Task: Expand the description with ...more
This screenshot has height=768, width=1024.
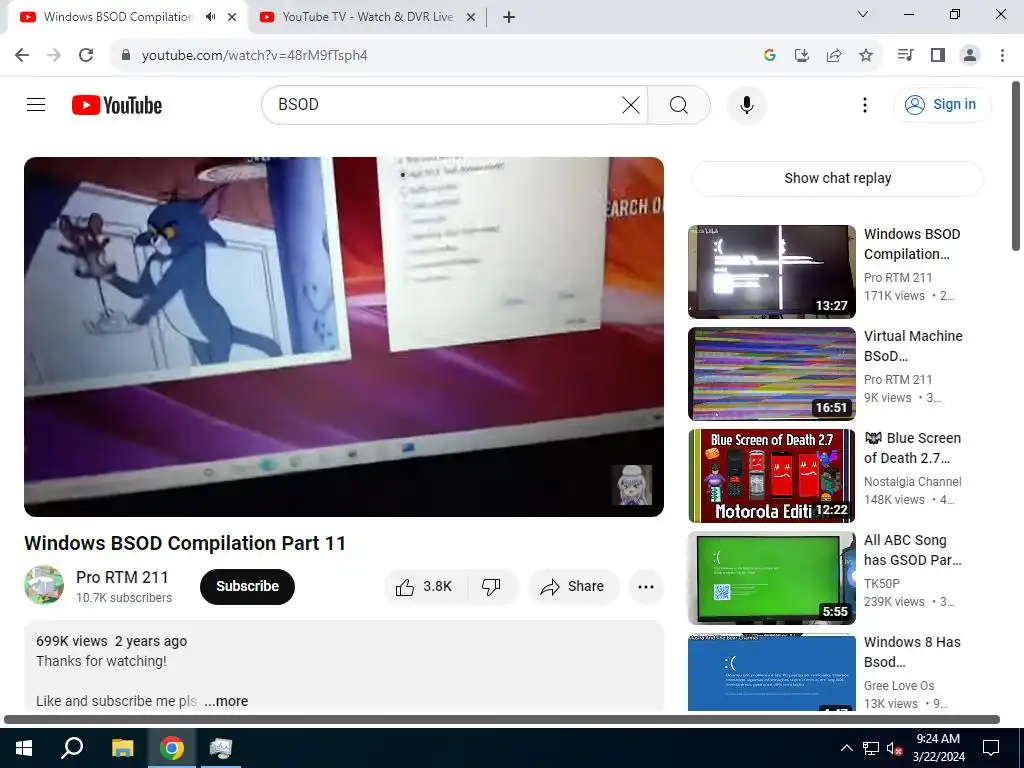Action: pos(226,701)
